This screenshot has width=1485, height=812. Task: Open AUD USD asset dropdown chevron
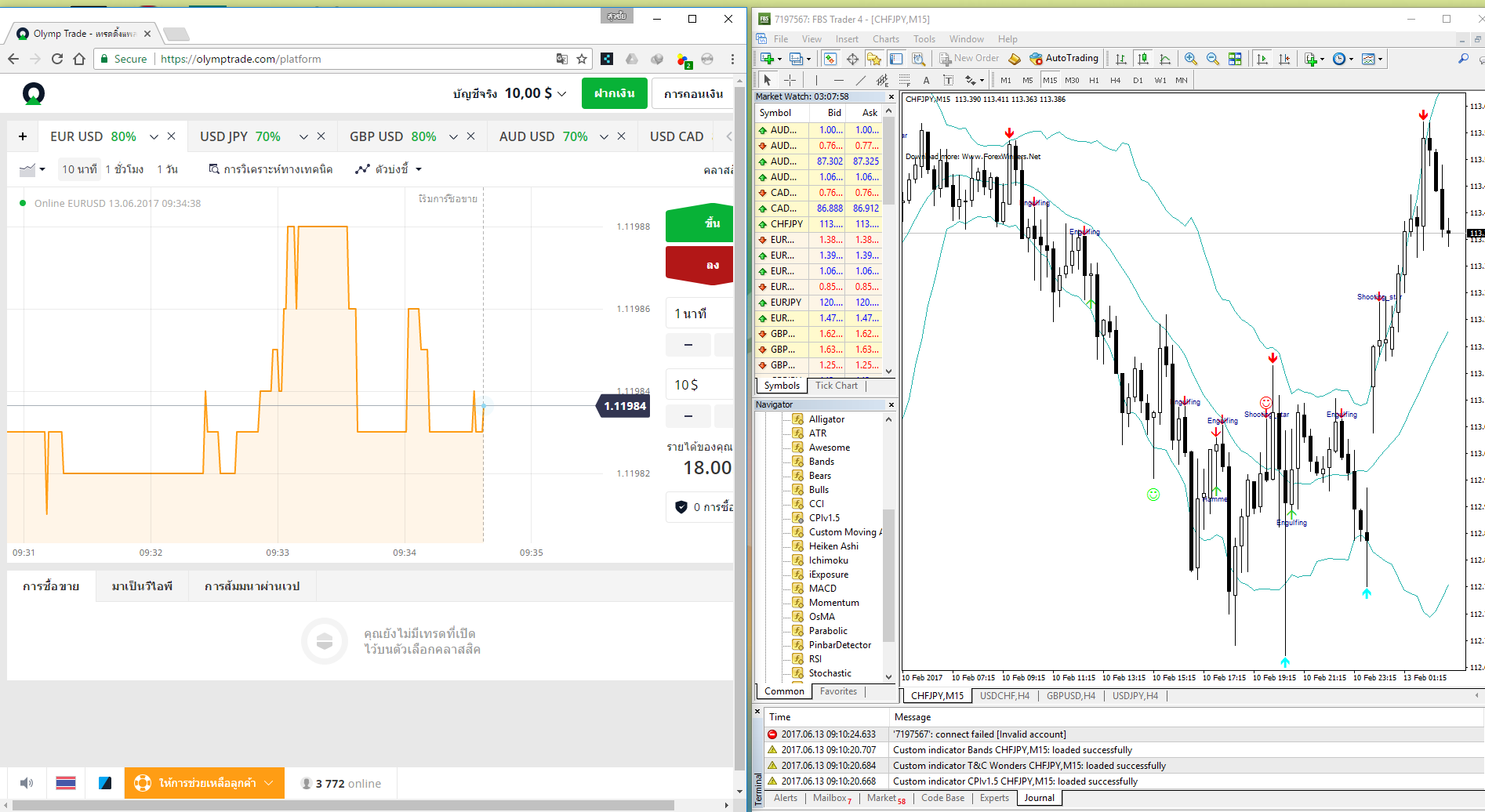point(604,136)
